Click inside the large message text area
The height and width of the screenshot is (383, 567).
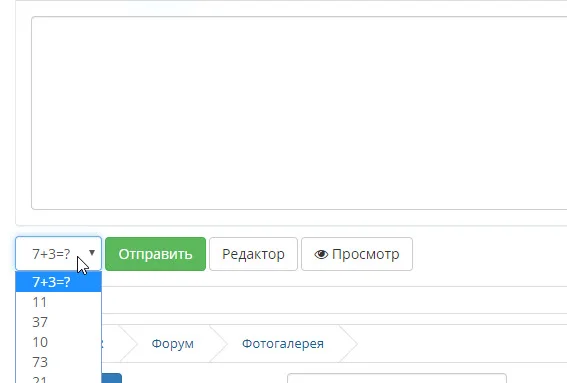tap(299, 113)
